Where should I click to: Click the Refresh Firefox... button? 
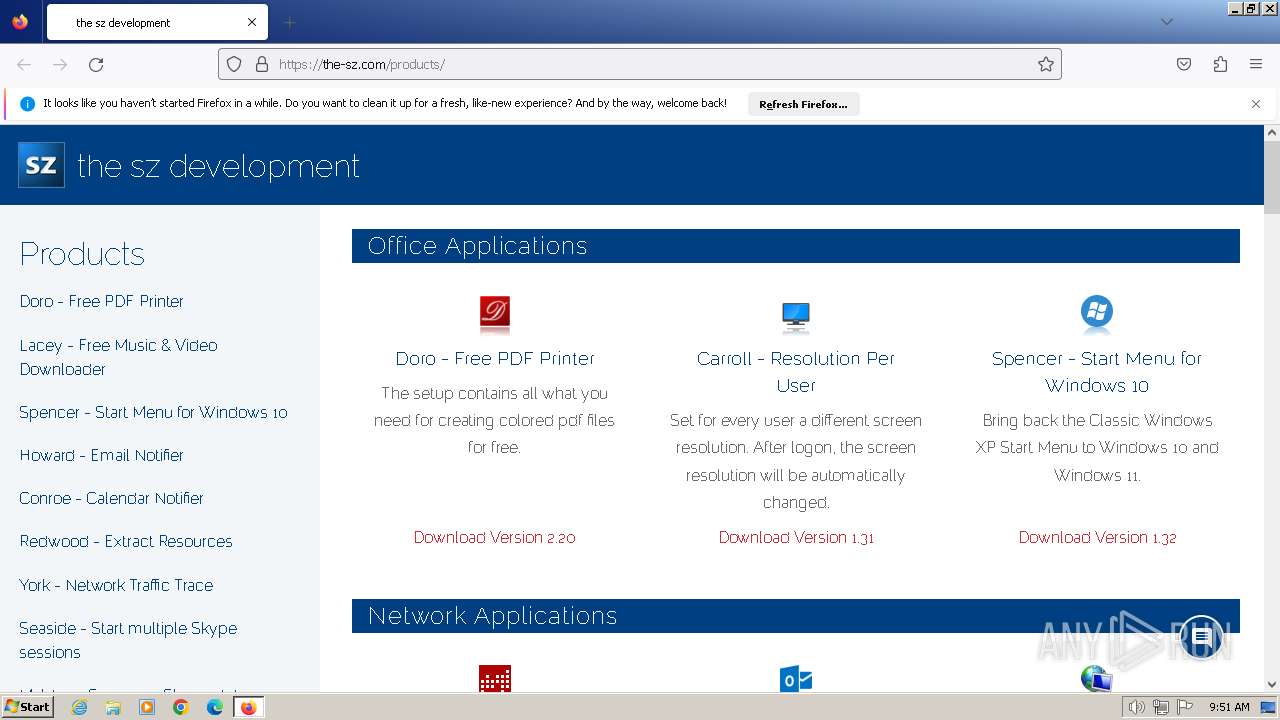(803, 104)
